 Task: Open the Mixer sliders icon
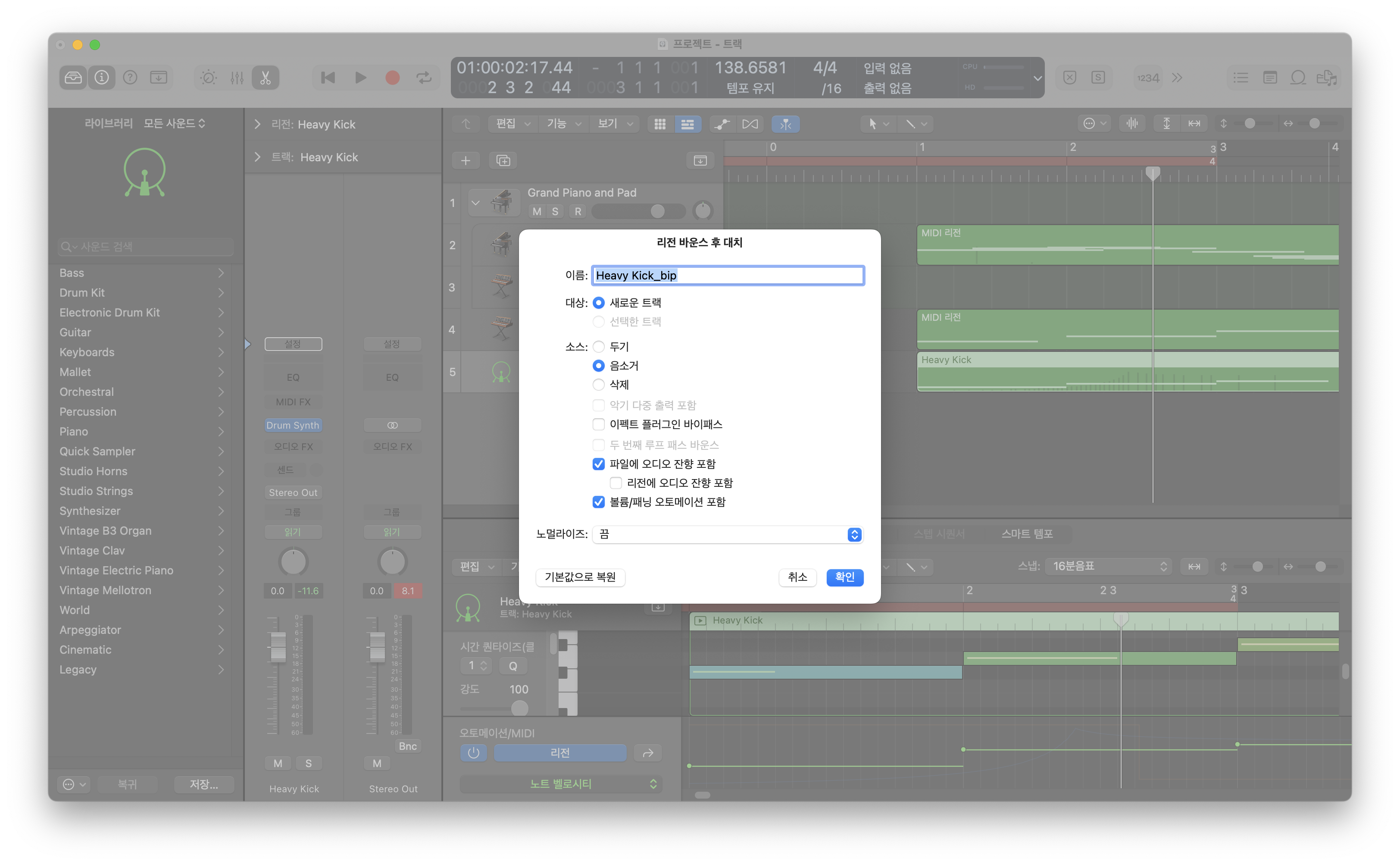coord(237,77)
